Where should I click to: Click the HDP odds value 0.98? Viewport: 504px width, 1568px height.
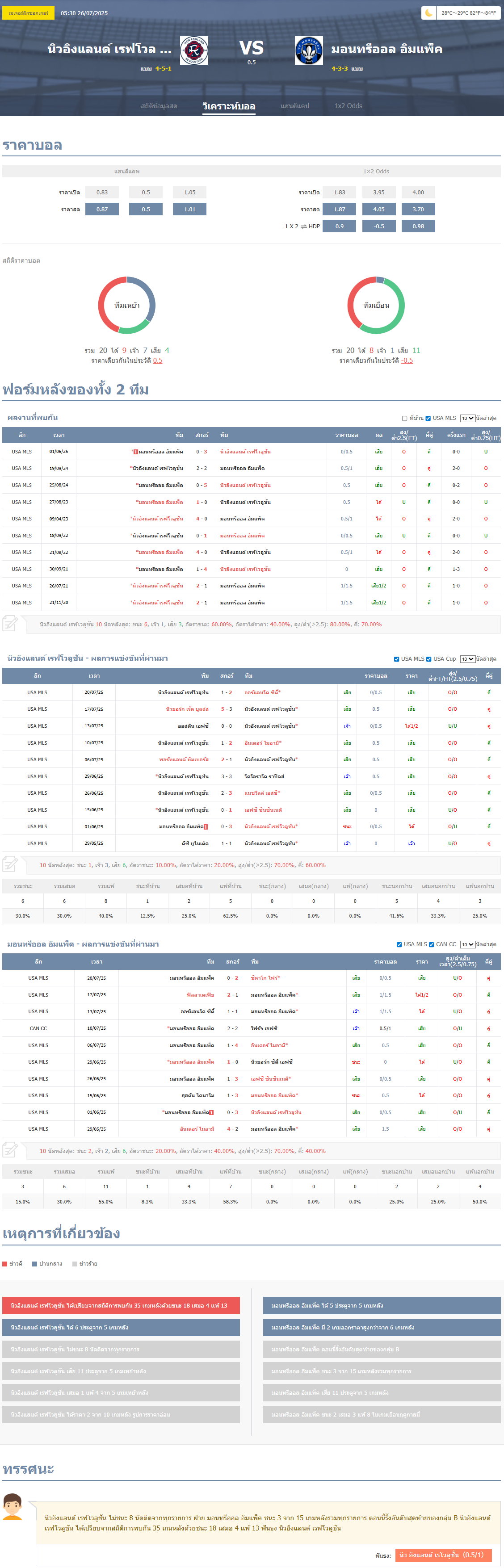pyautogui.click(x=418, y=226)
